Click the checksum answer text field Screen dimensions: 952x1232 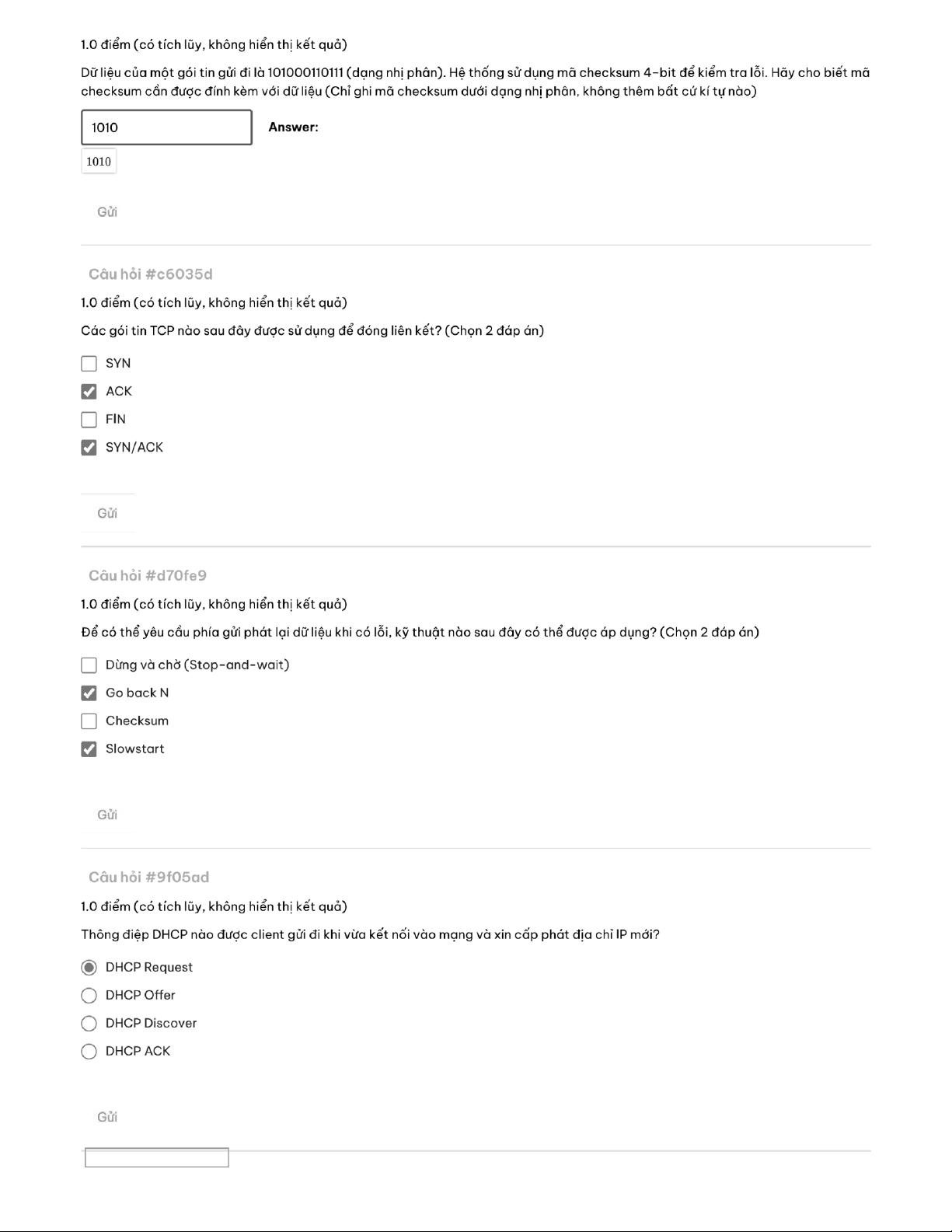click(166, 127)
